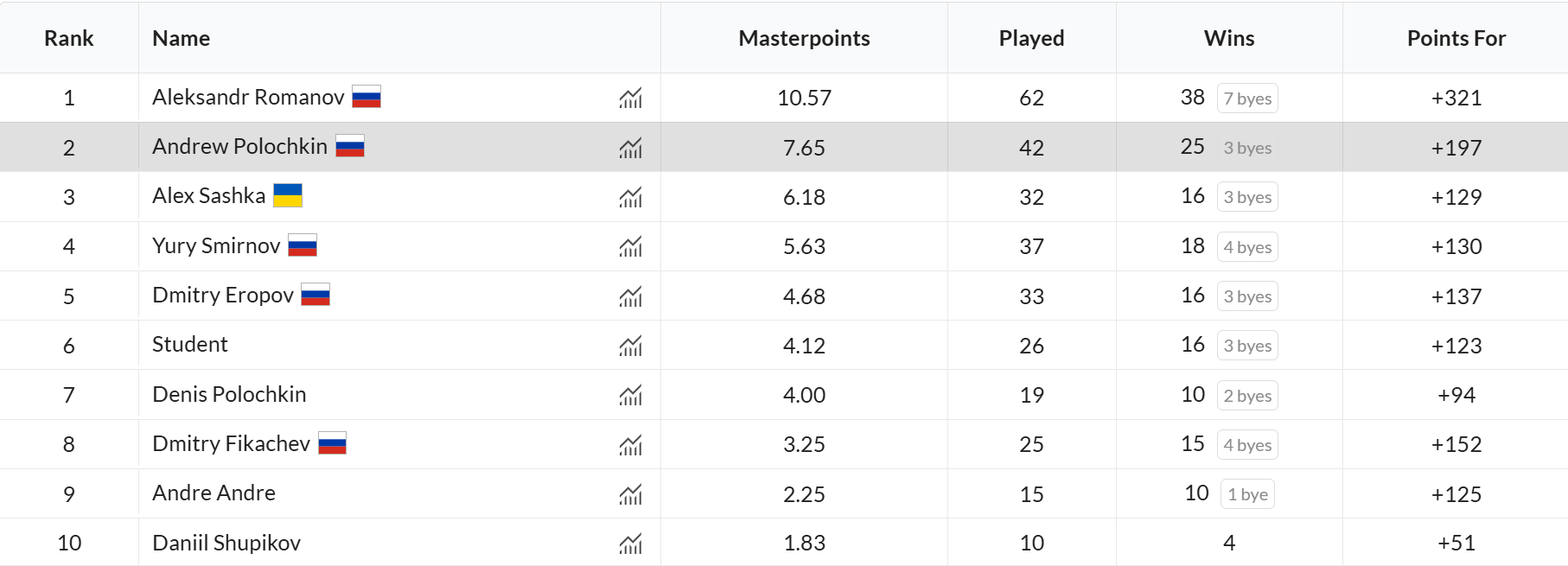This screenshot has height=566, width=1568.
Task: Open stats chart icon for Aleksandr Romanov
Action: 630,99
